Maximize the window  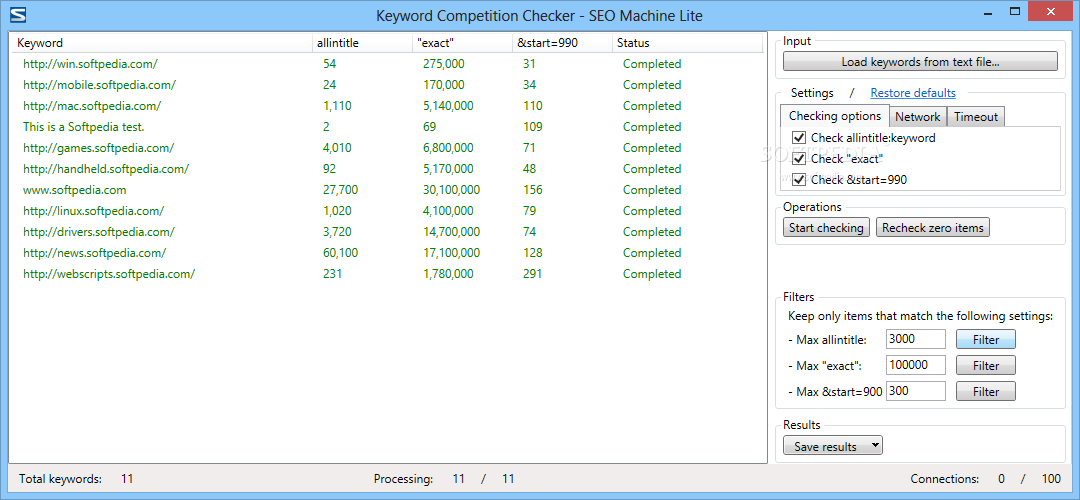coord(1015,12)
